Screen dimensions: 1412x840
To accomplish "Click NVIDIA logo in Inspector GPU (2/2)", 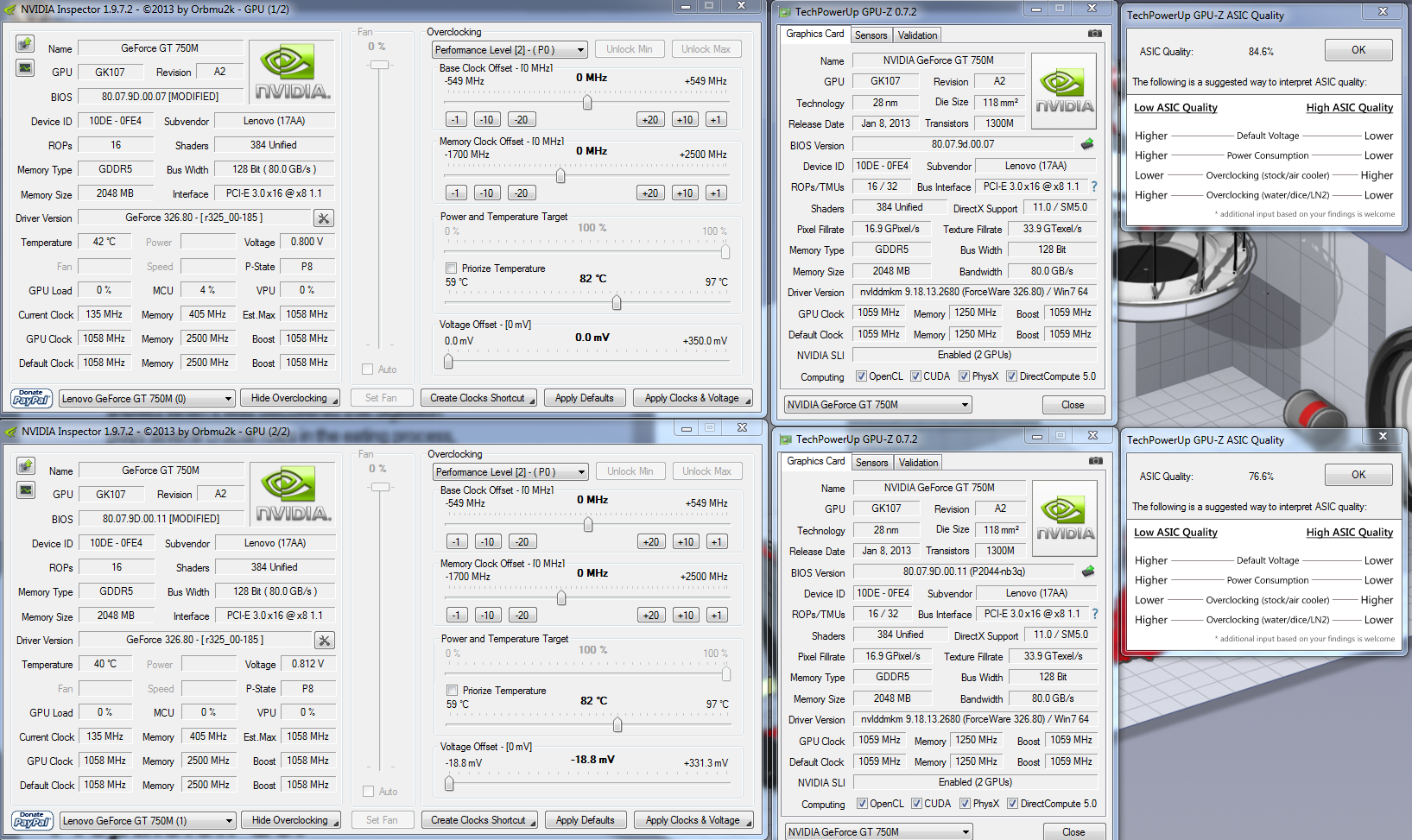I will click(294, 496).
